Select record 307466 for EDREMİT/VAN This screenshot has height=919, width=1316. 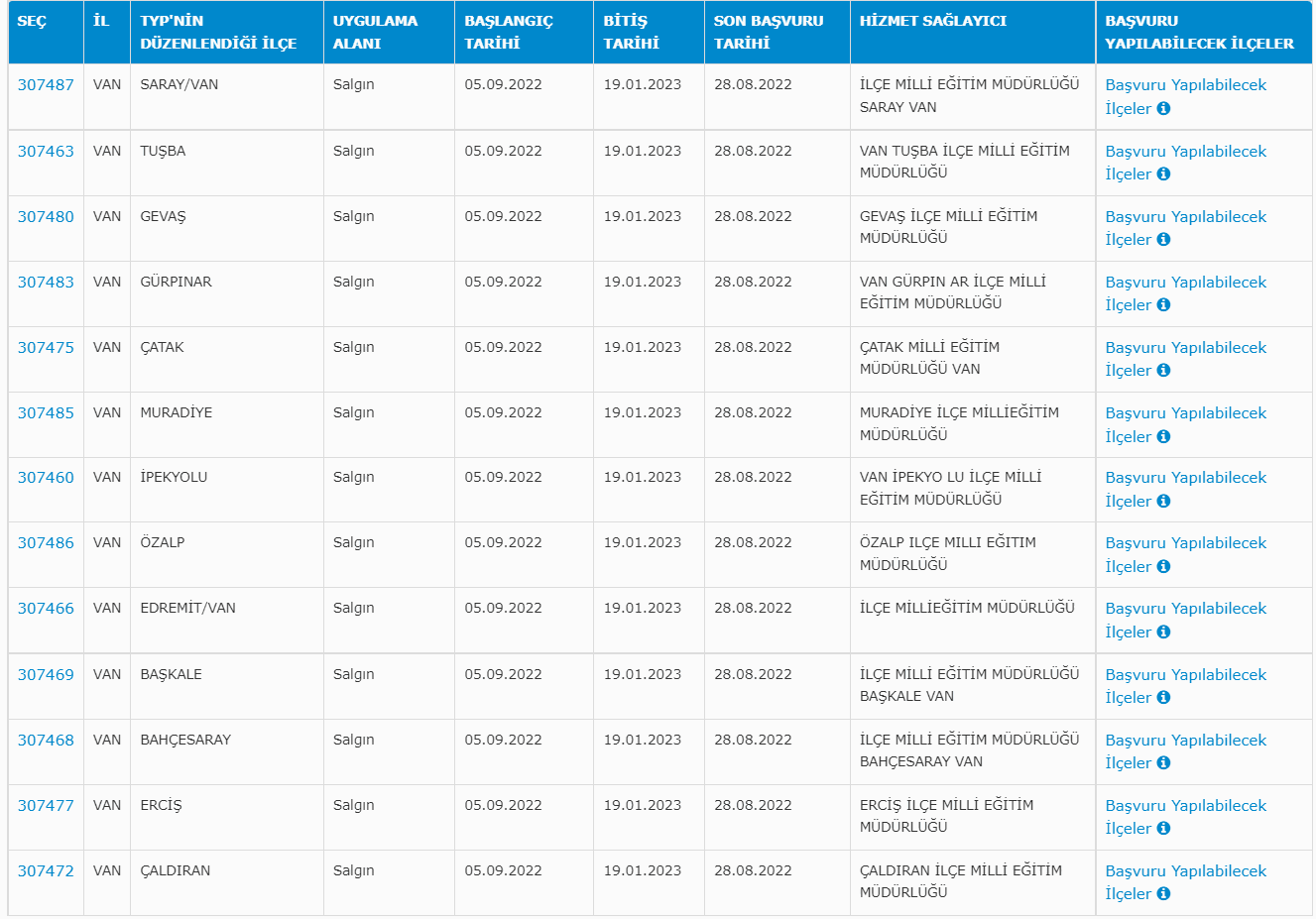(46, 609)
